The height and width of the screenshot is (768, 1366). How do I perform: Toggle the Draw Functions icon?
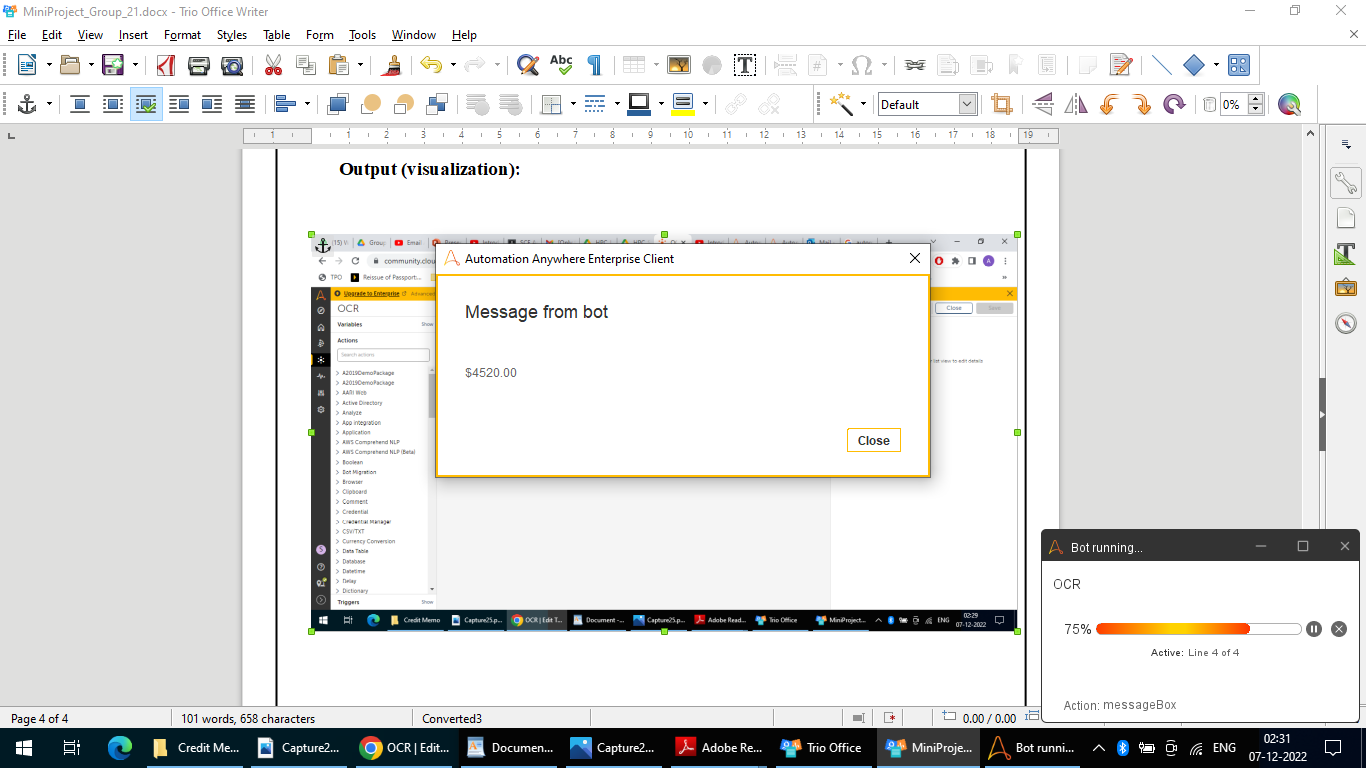(x=1239, y=65)
